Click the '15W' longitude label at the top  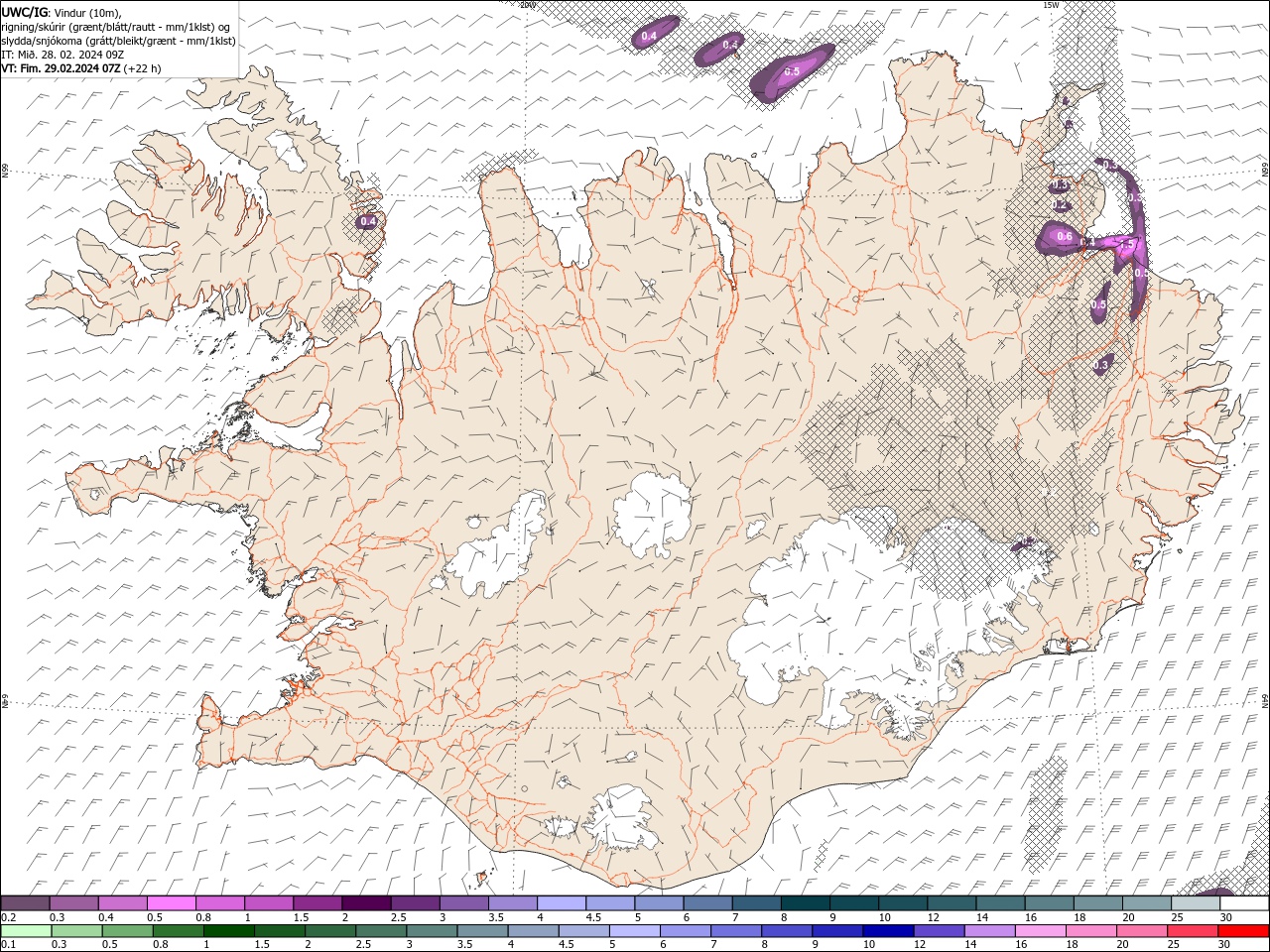[1051, 5]
